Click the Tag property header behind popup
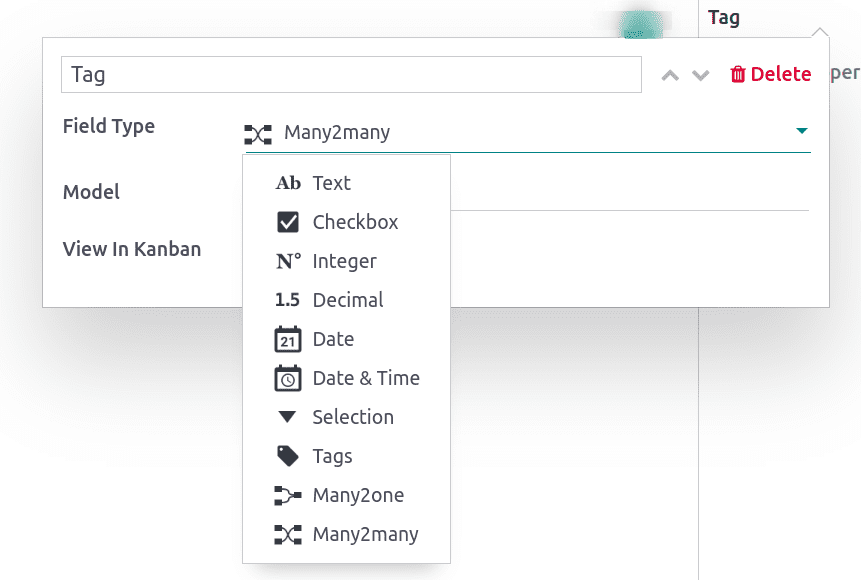This screenshot has width=861, height=580. (724, 18)
